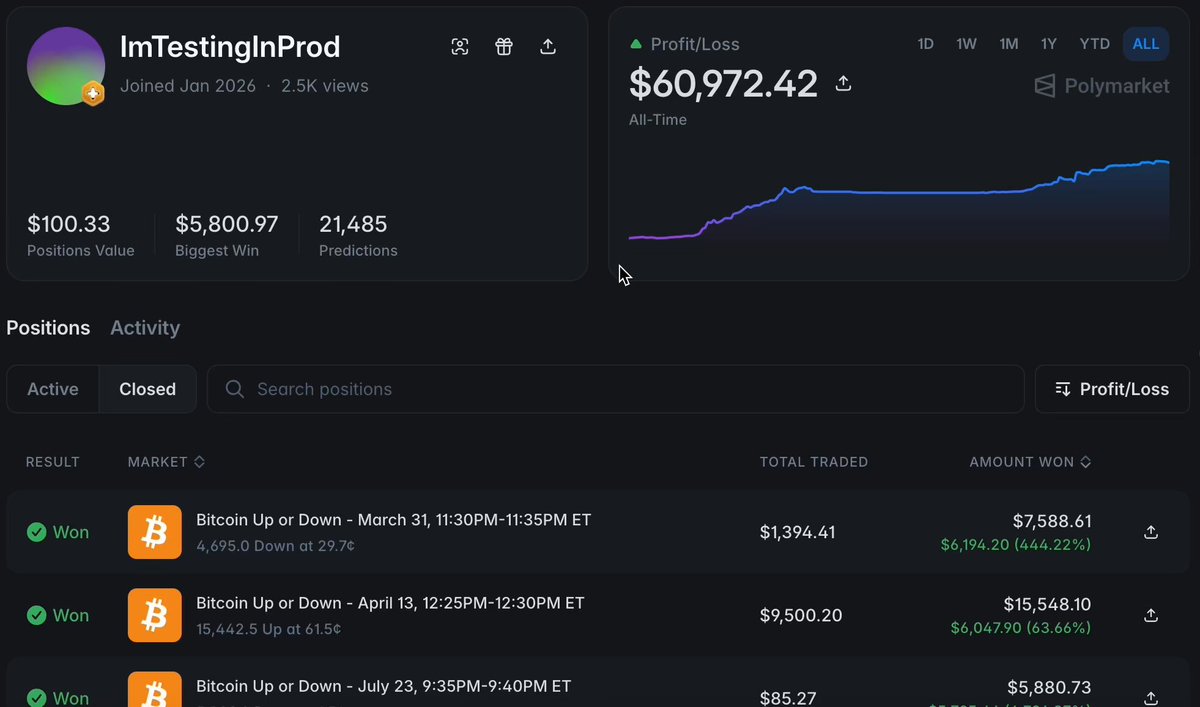Switch the chart to 1Y

(1049, 44)
